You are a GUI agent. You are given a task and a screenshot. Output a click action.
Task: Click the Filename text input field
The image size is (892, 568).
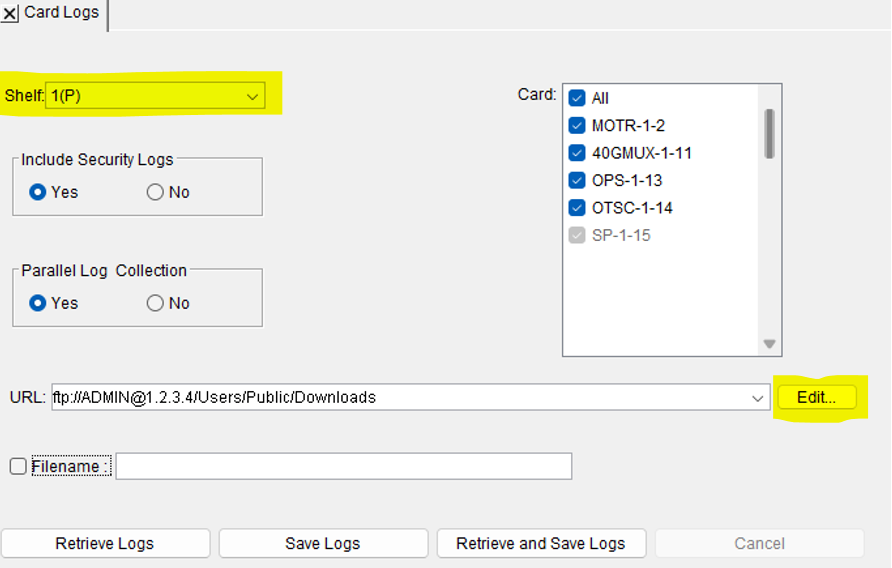click(x=344, y=466)
